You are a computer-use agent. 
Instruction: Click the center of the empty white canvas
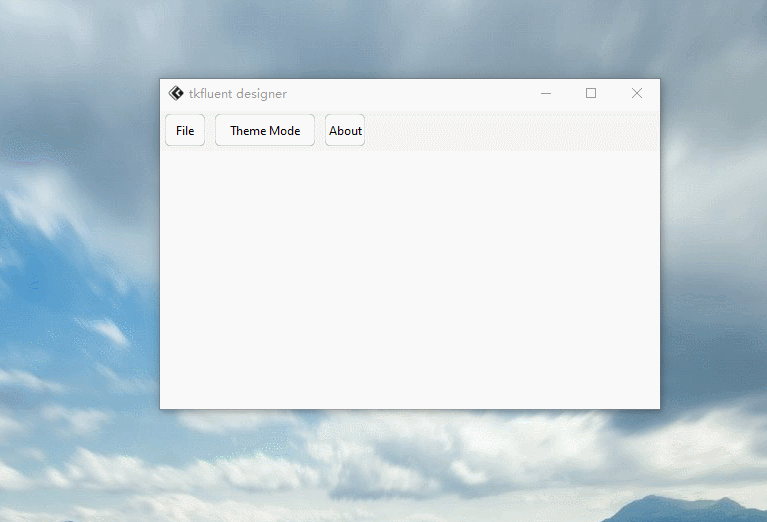pyautogui.click(x=410, y=280)
